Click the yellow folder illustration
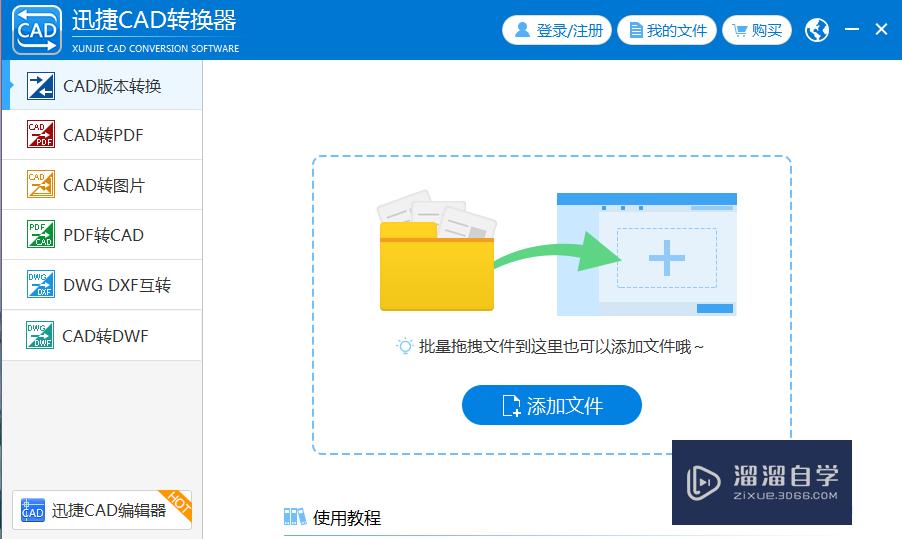 click(437, 251)
